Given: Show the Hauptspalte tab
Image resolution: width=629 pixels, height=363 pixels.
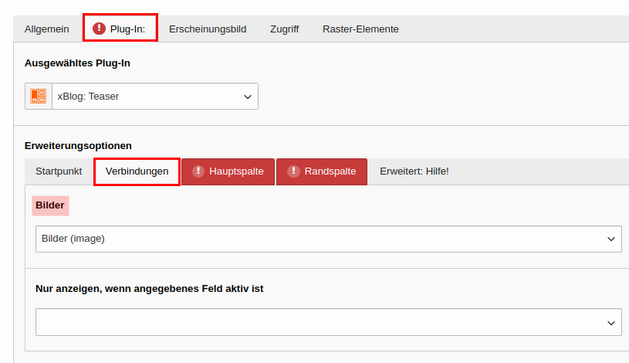Looking at the screenshot, I should point(228,172).
